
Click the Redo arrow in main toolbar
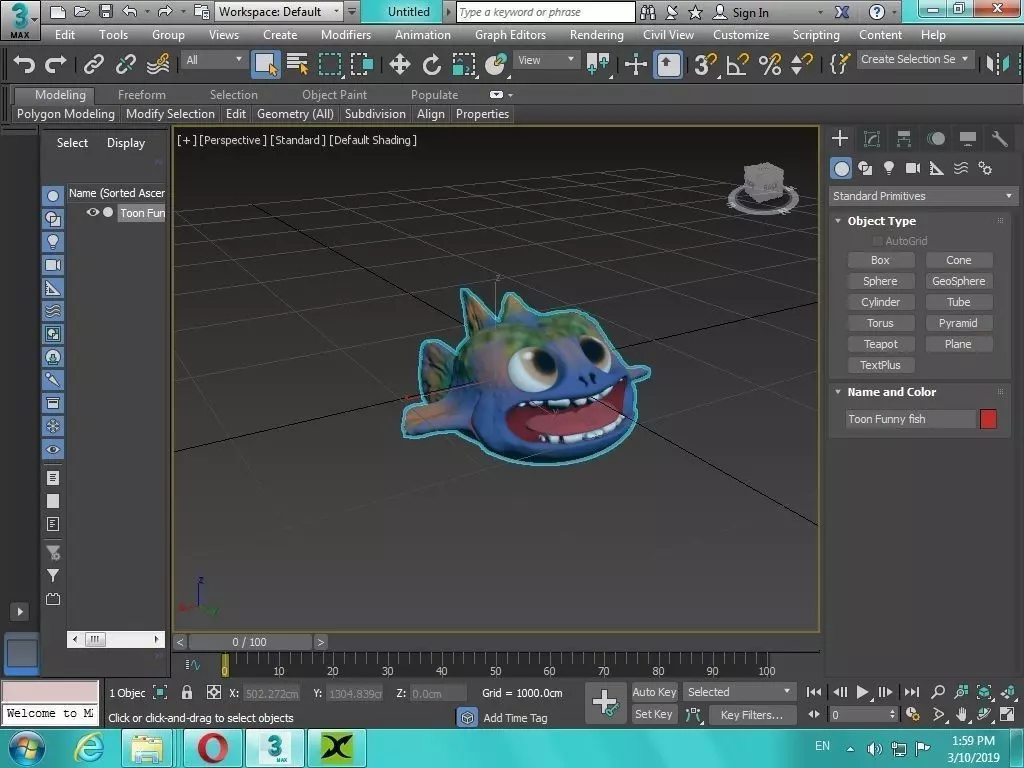point(56,64)
